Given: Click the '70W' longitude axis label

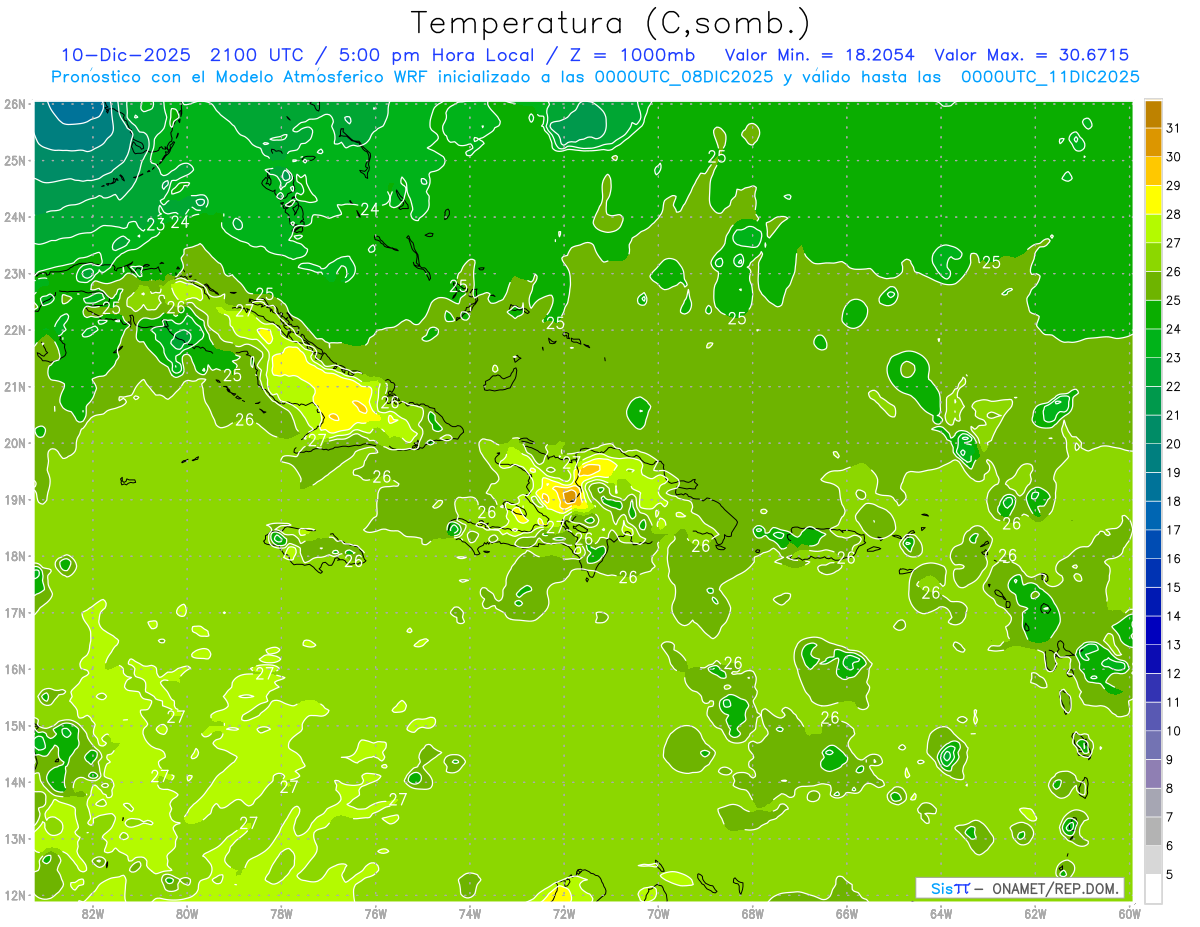Looking at the screenshot, I should (x=658, y=913).
